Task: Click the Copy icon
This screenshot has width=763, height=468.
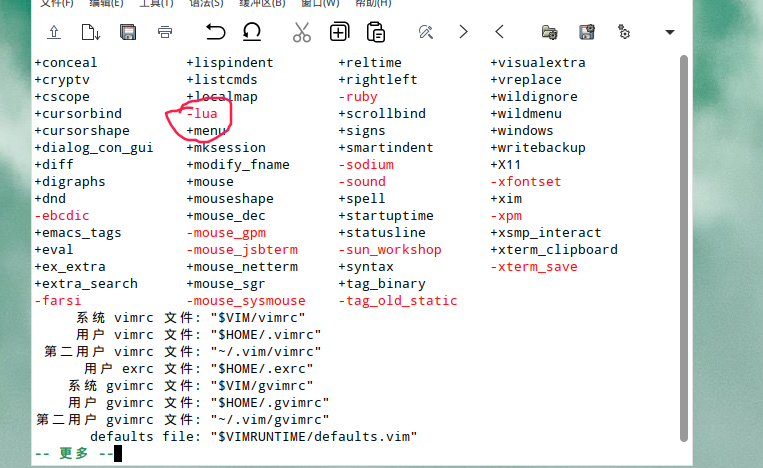Action: 339,32
